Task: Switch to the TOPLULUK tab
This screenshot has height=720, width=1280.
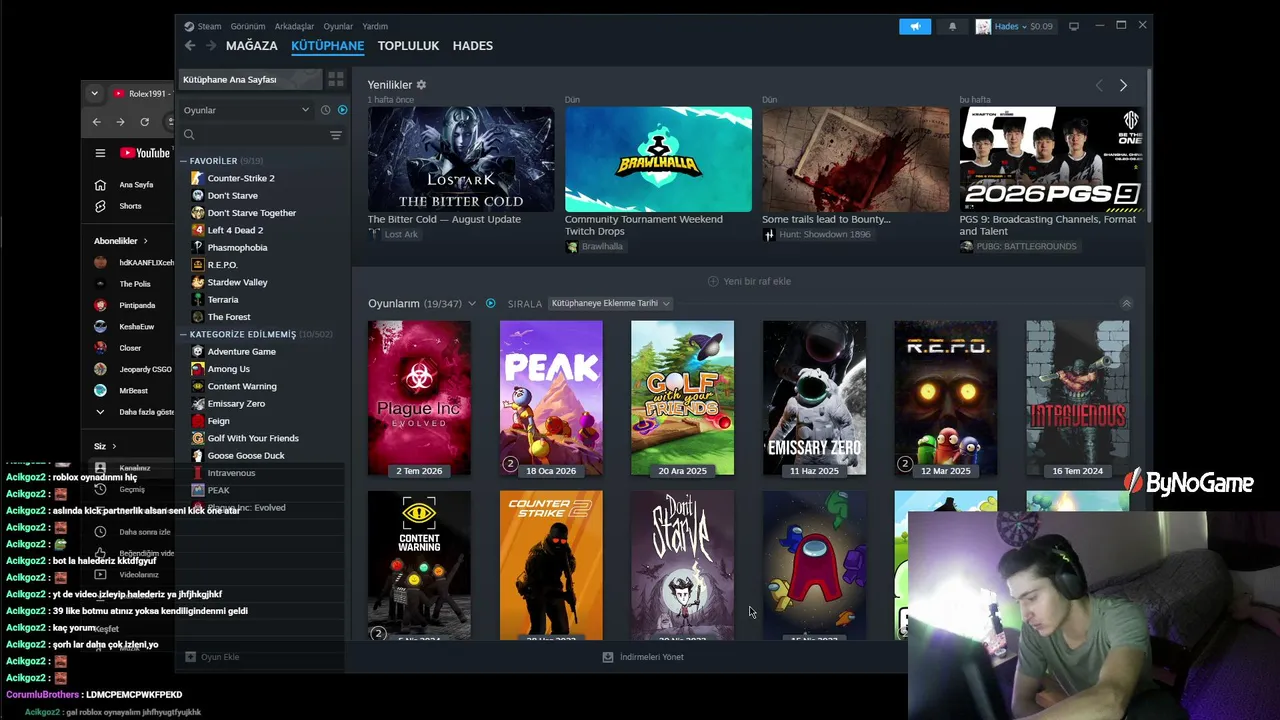Action: tap(408, 46)
